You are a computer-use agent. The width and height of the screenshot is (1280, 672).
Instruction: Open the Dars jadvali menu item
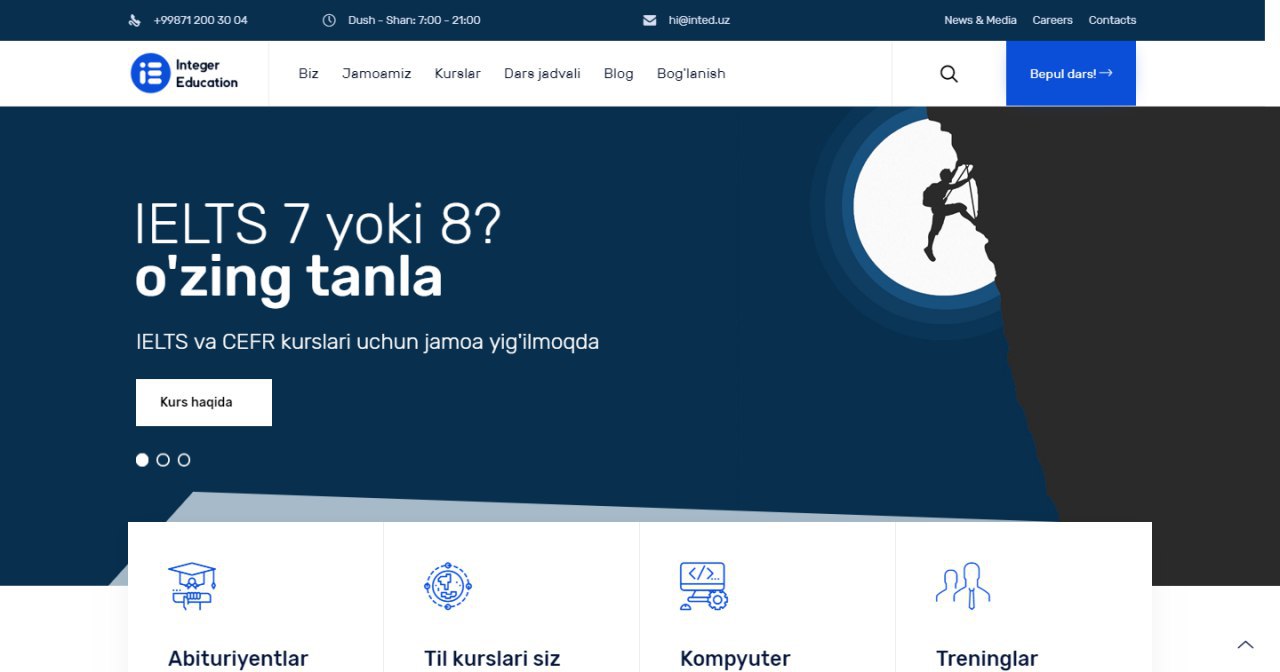(542, 74)
